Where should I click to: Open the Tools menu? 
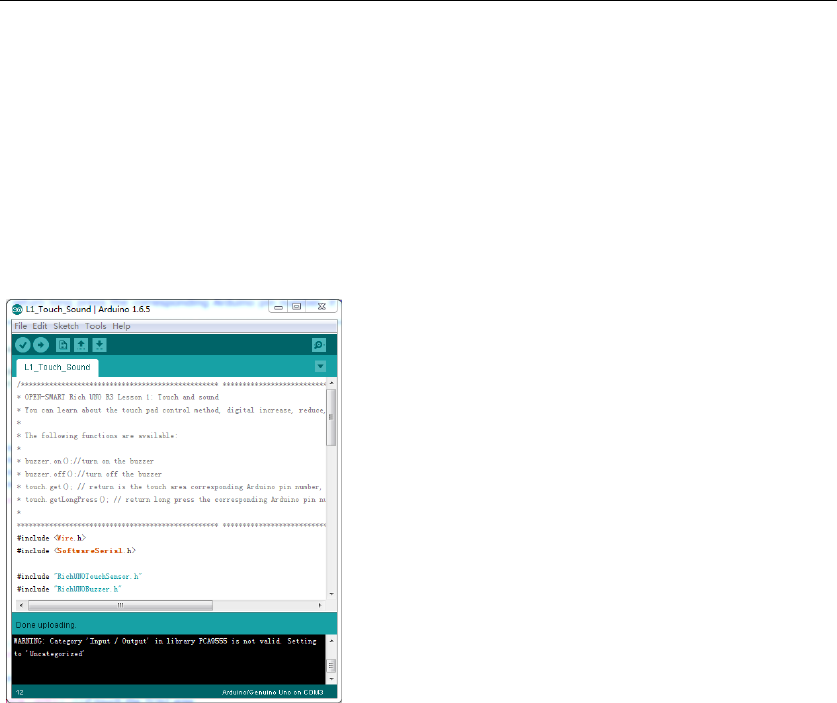tap(96, 326)
